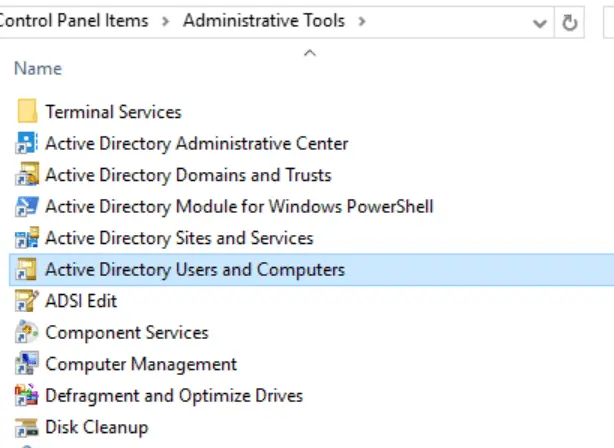Expand the chevron after Control Panel Items

point(165,21)
